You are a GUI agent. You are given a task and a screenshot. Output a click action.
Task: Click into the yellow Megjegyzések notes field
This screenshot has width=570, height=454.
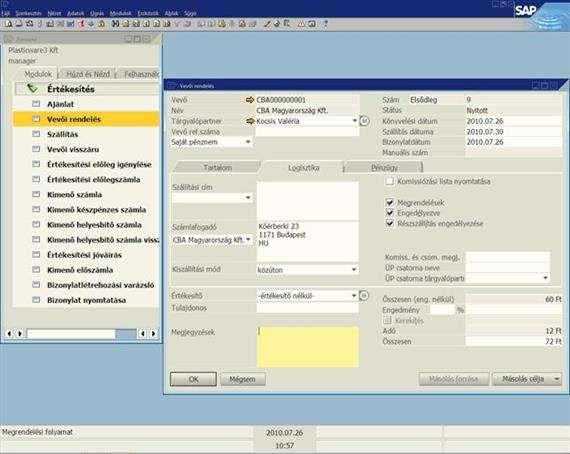click(308, 347)
